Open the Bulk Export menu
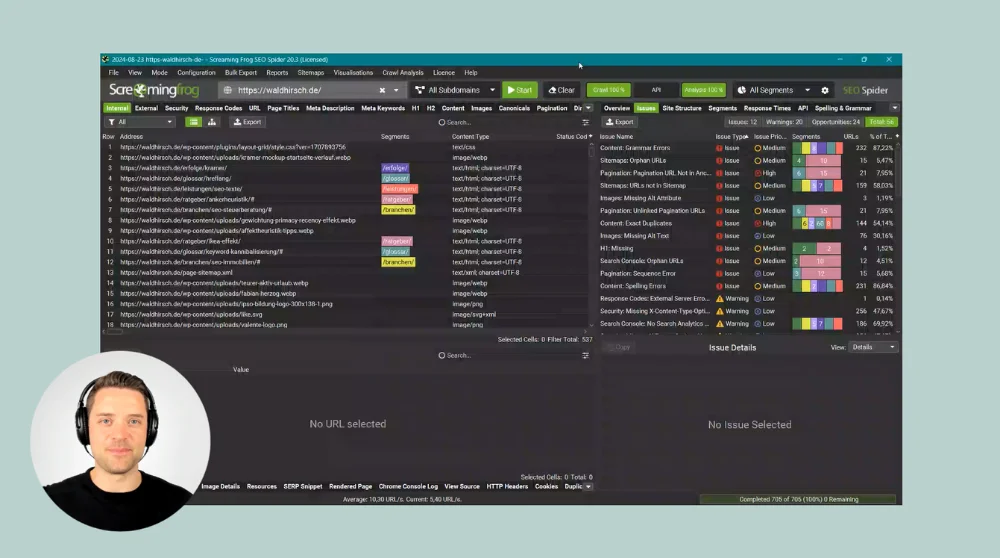1000x558 pixels. [240, 73]
